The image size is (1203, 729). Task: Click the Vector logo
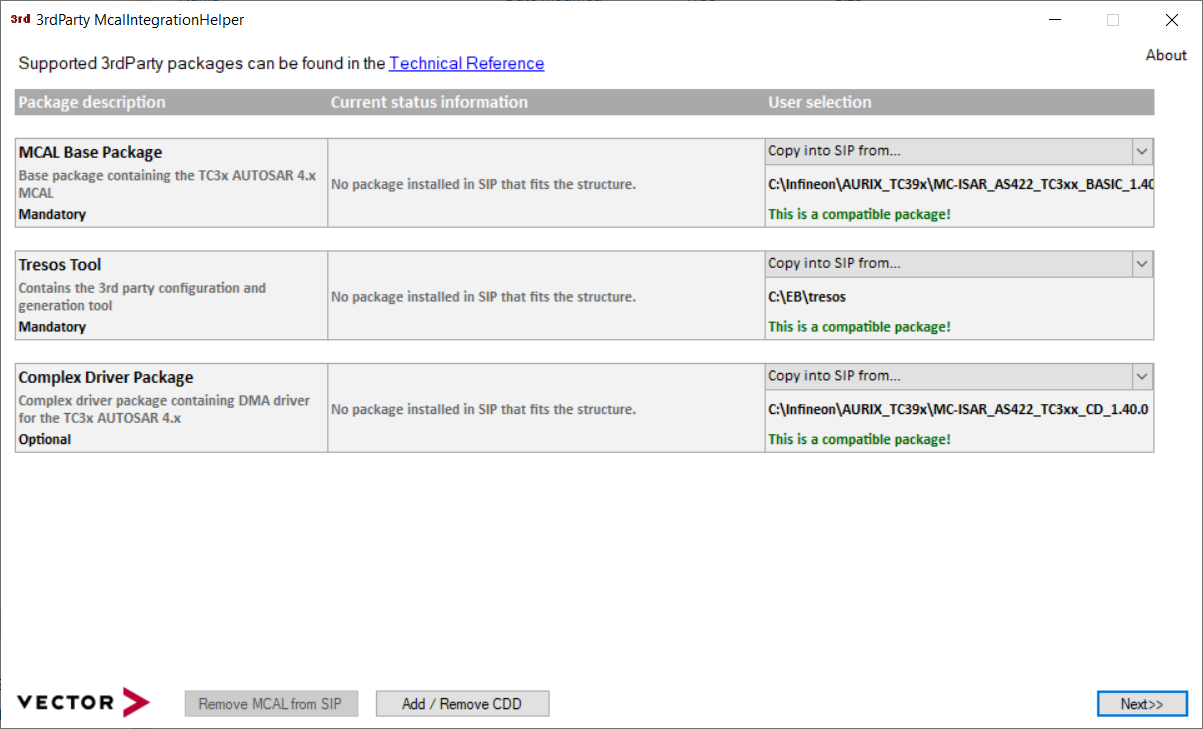(83, 702)
